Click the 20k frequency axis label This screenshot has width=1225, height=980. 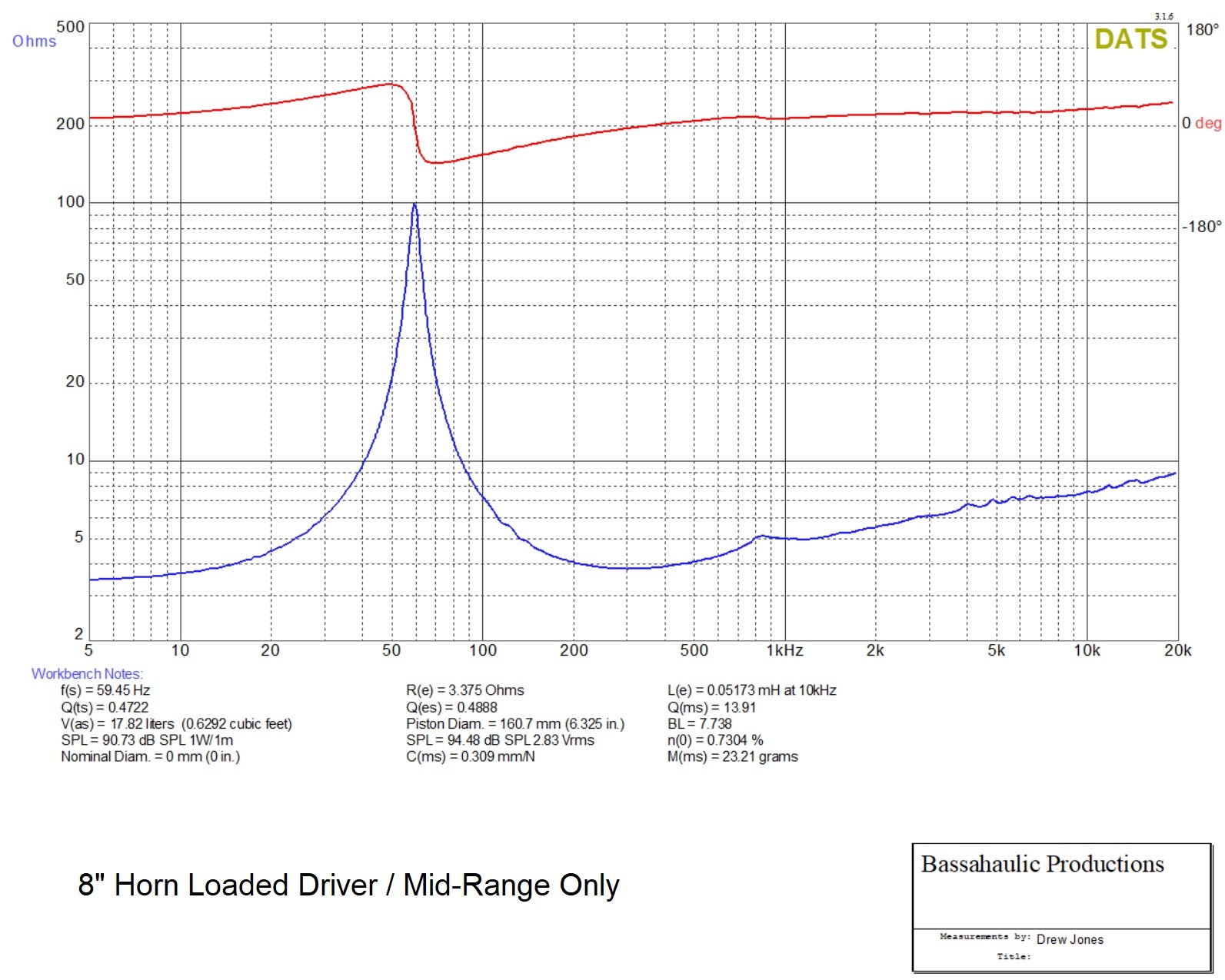tap(1177, 650)
